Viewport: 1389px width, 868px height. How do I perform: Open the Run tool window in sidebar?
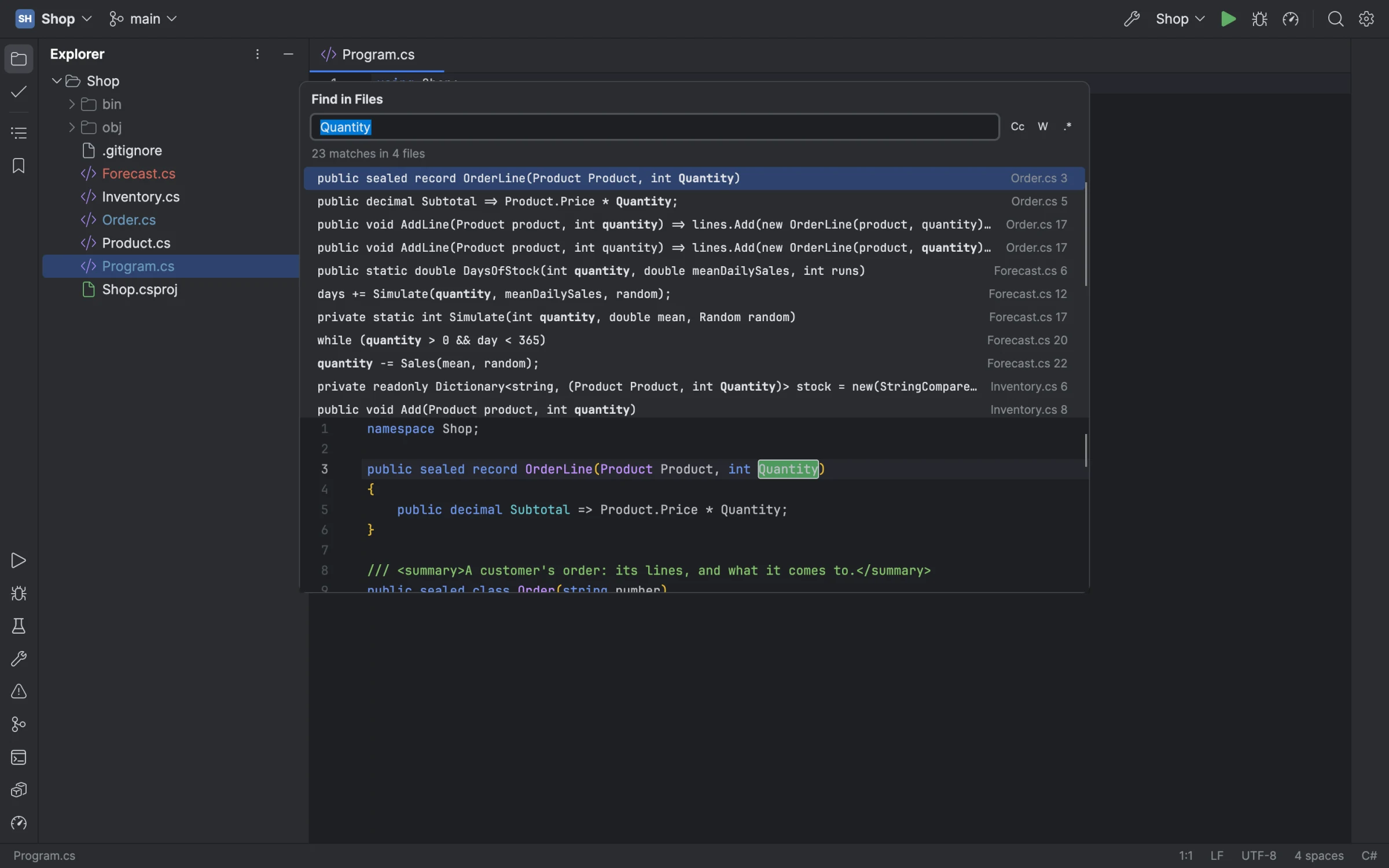(x=19, y=561)
